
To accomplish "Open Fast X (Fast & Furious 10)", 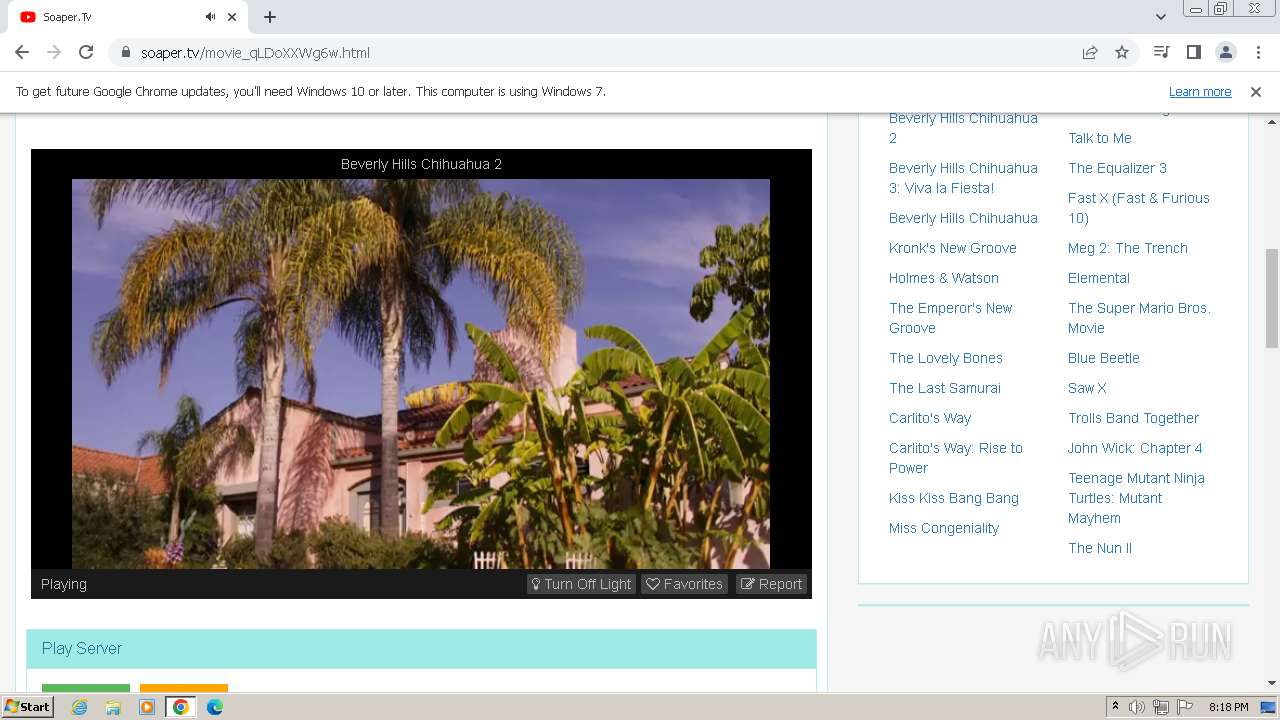I will point(1138,208).
